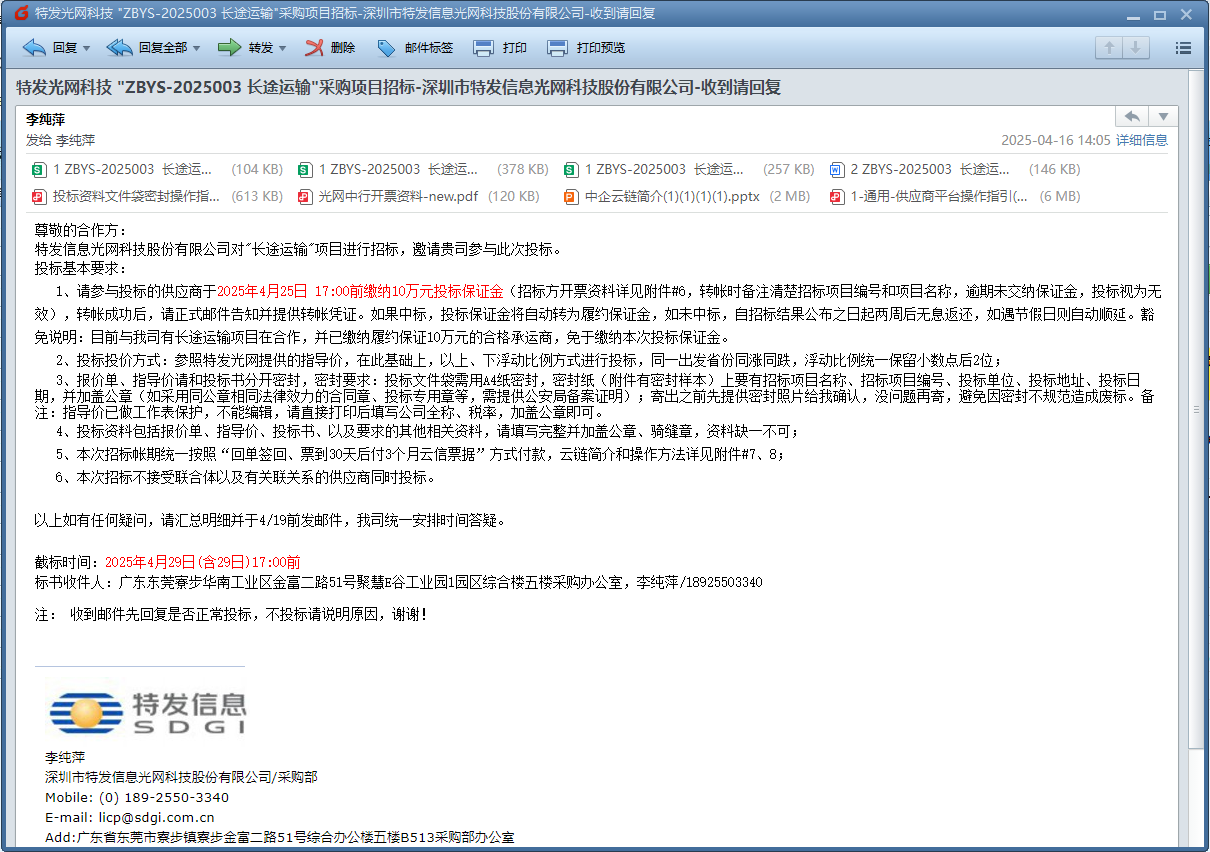Click the sender name 李纯萍 in the header

pos(46,119)
